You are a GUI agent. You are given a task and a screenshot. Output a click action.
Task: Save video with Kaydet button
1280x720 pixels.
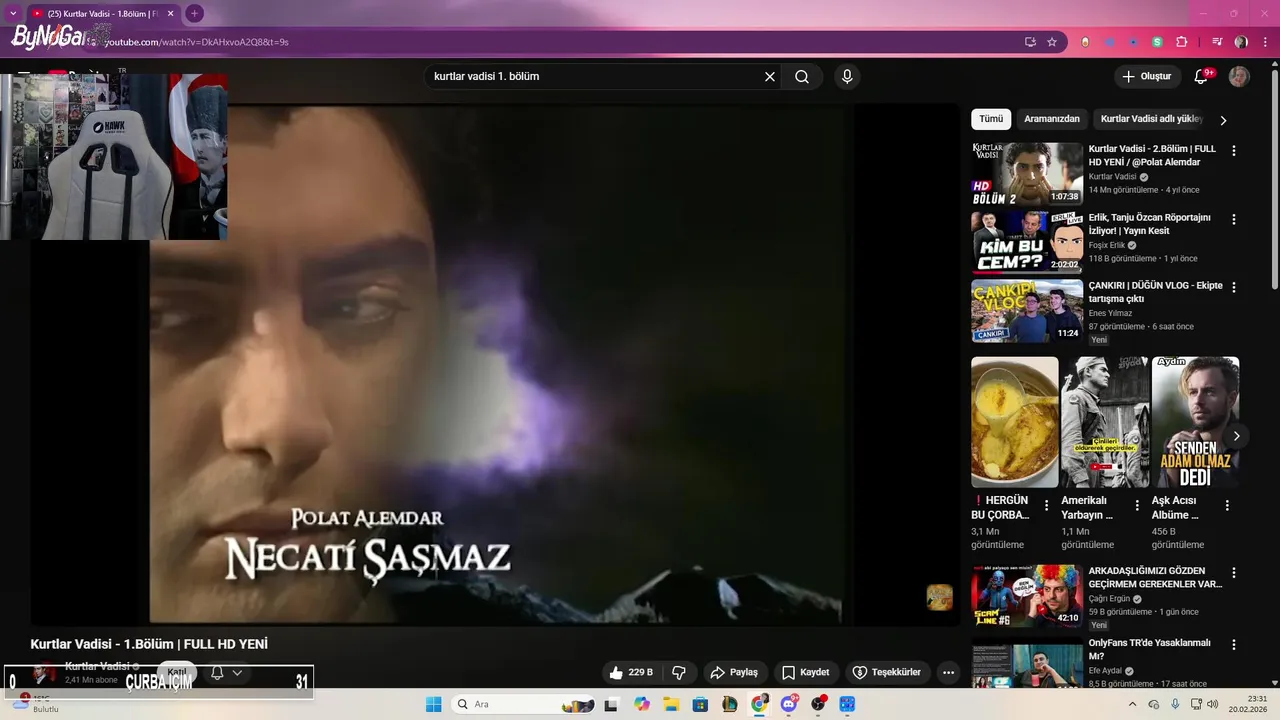point(805,673)
